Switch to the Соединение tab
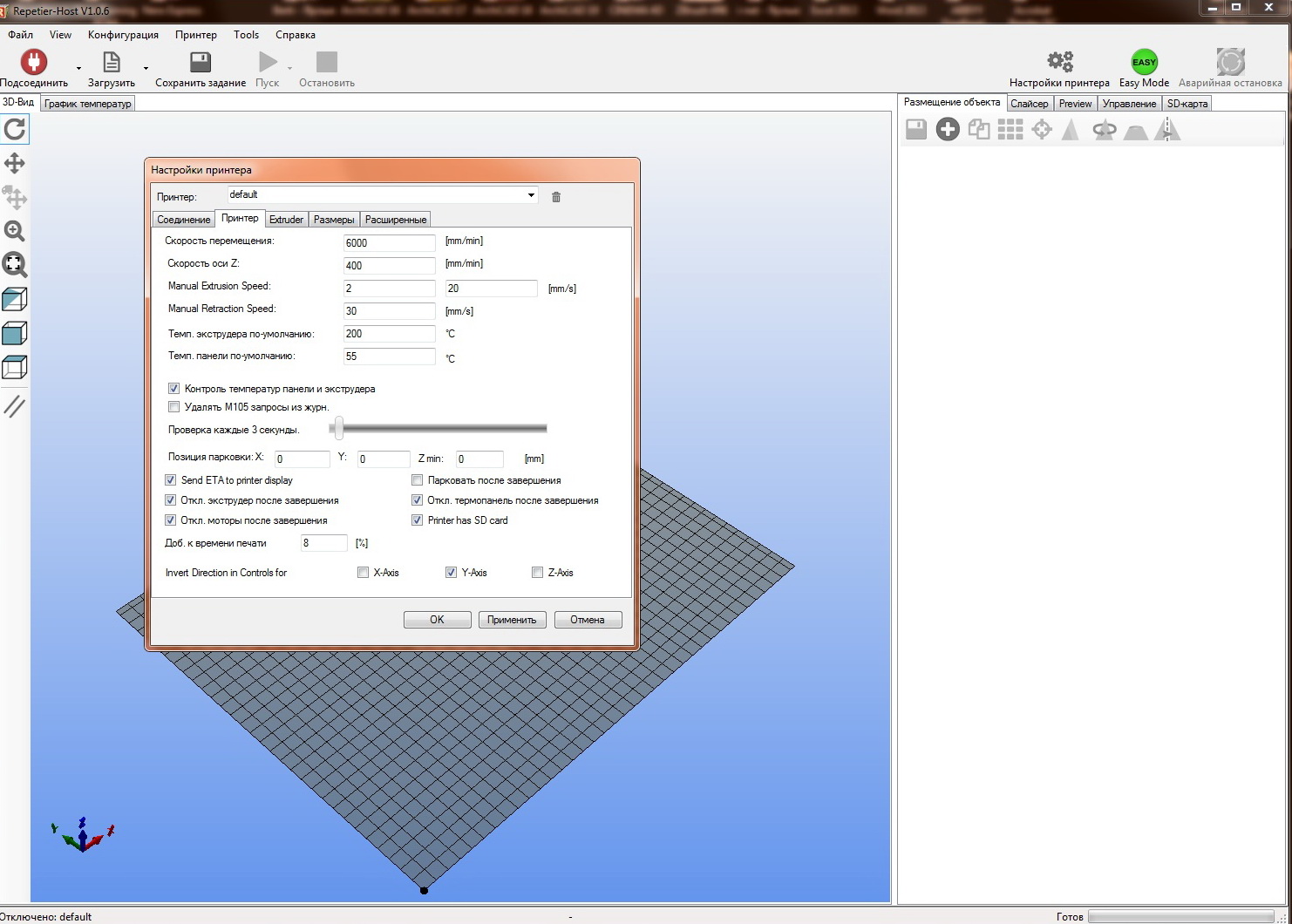This screenshot has height=924, width=1292. 184,220
